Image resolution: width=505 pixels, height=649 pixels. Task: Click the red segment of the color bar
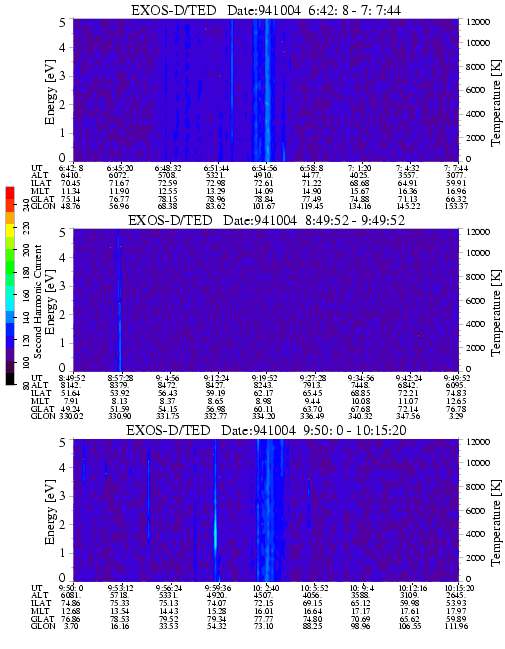tap(10, 193)
